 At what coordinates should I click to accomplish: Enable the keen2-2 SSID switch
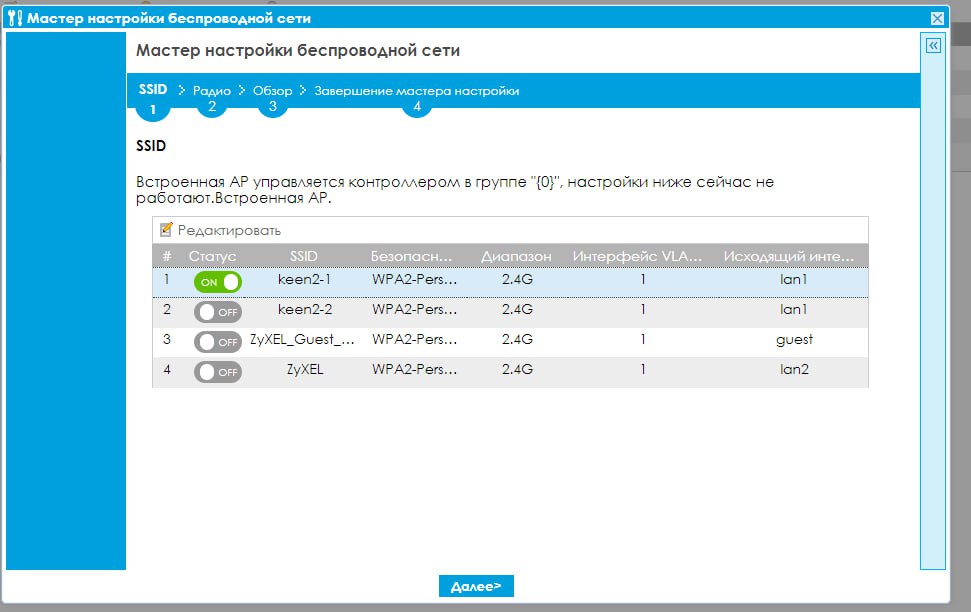(x=217, y=312)
